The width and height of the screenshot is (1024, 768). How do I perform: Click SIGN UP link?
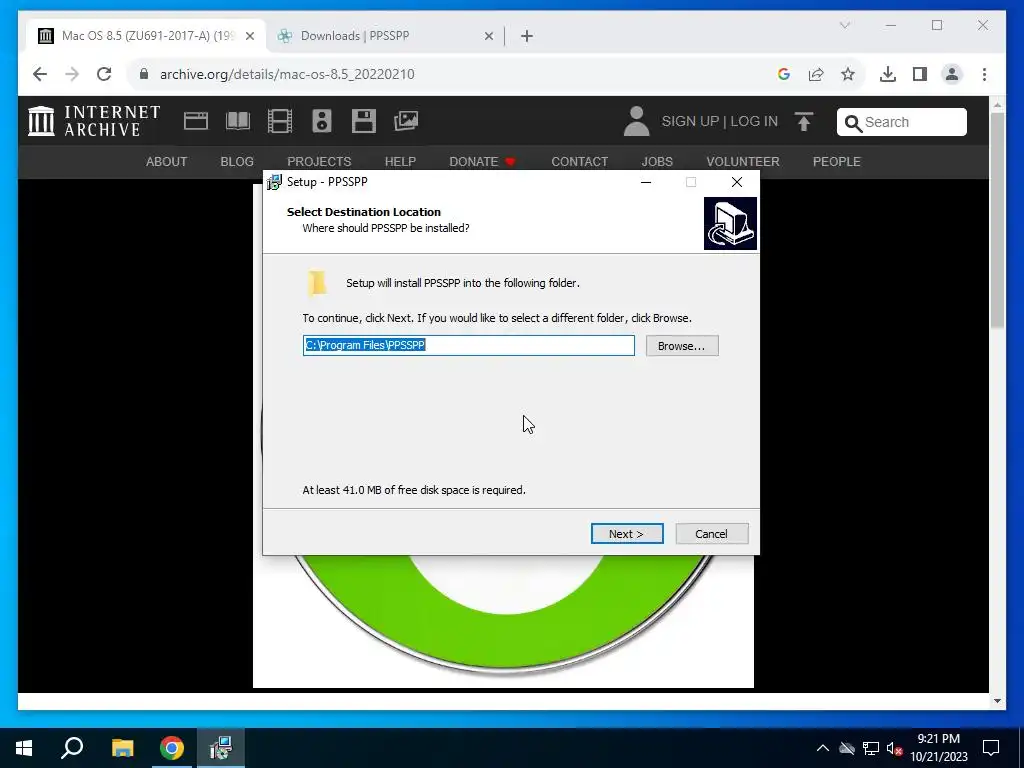pos(690,121)
